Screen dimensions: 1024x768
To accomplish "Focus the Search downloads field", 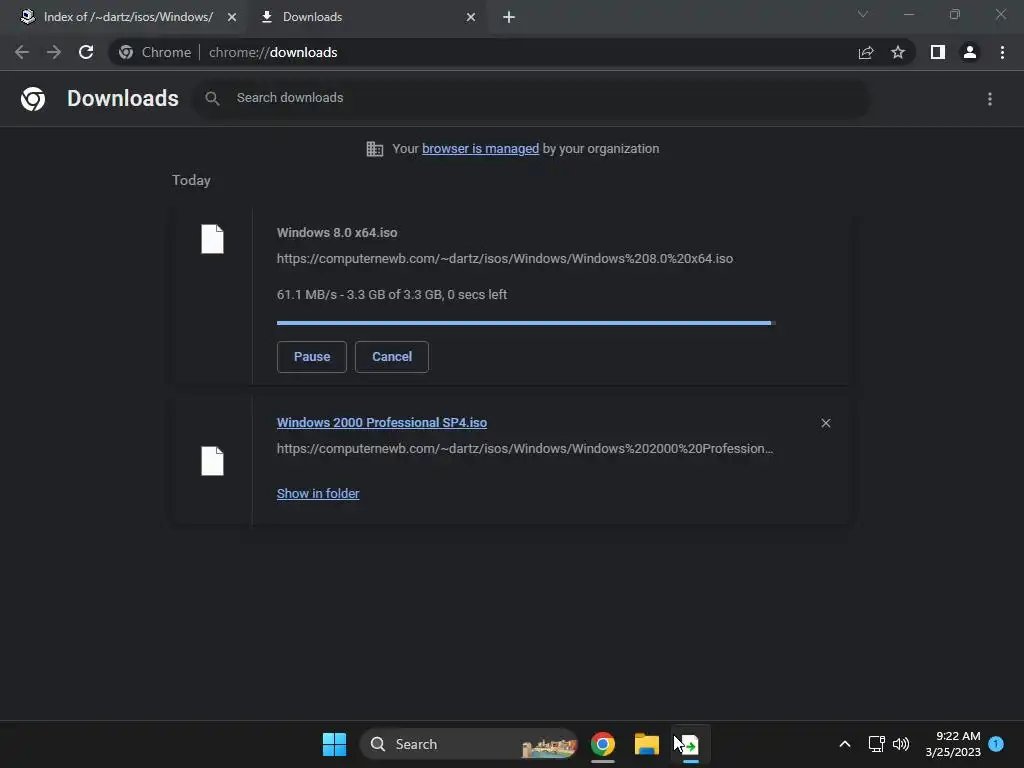I will 531,99.
